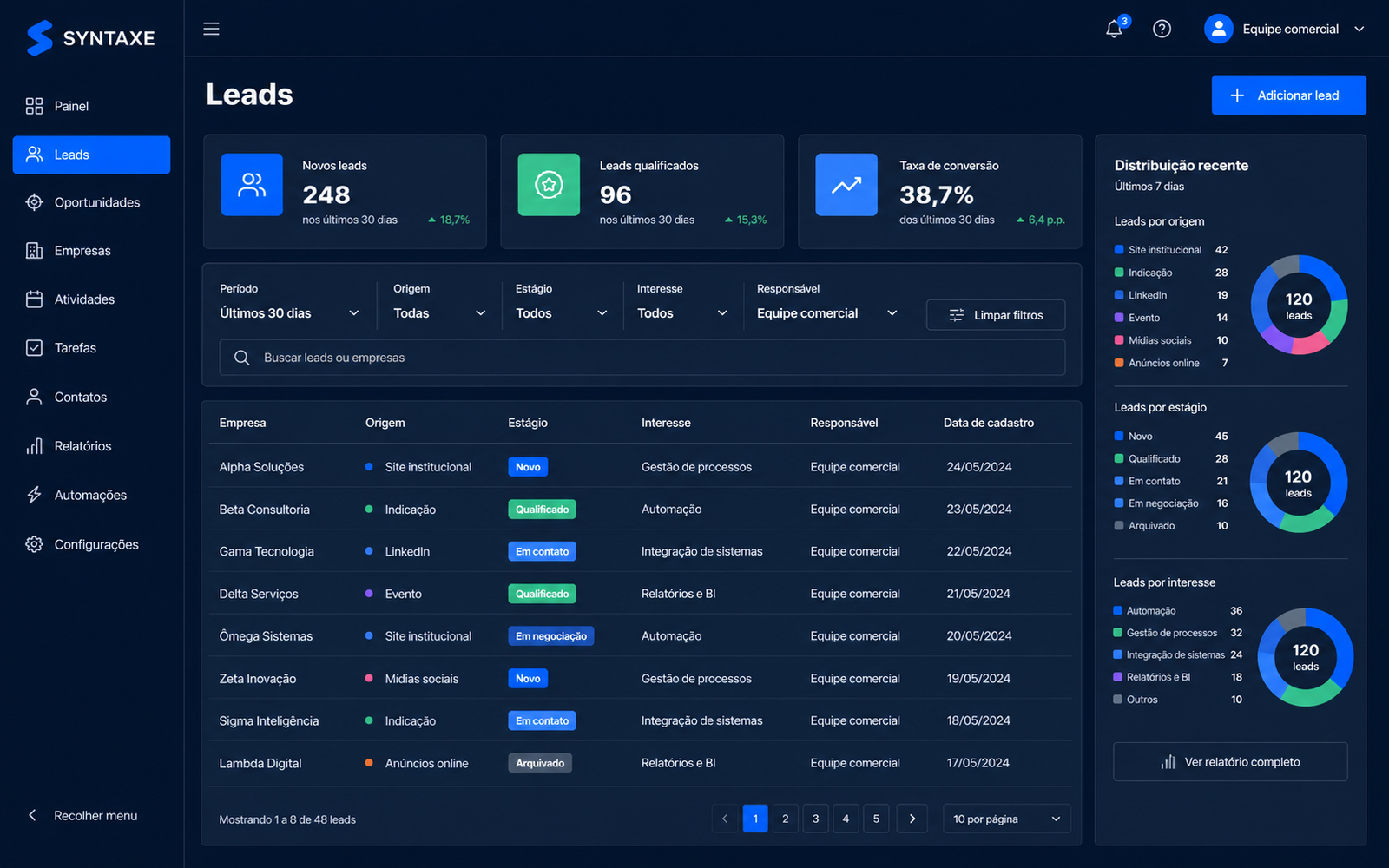Screen dimensions: 1389x868
Task: Click the help question mark icon
Action: pos(1162,29)
